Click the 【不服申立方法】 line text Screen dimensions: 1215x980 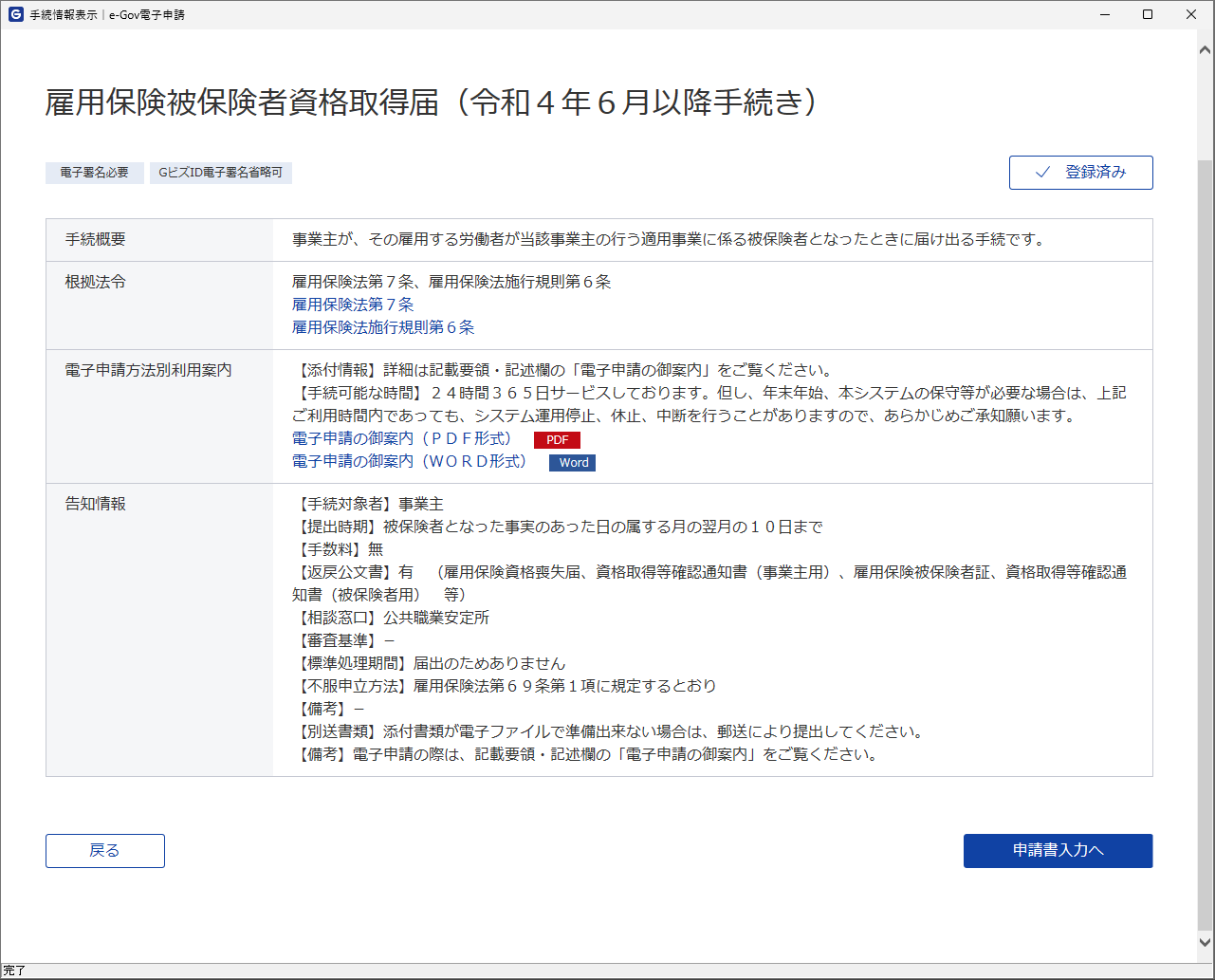(505, 687)
